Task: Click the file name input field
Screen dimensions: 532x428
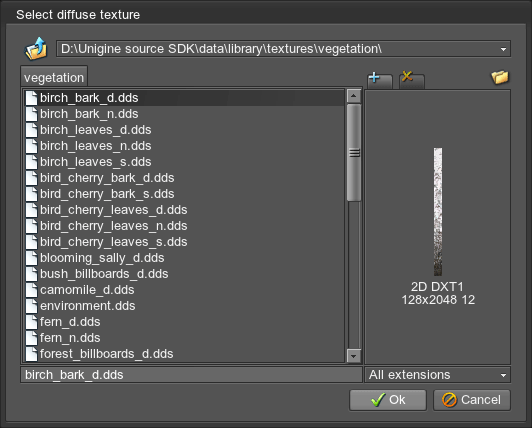Action: click(191, 375)
